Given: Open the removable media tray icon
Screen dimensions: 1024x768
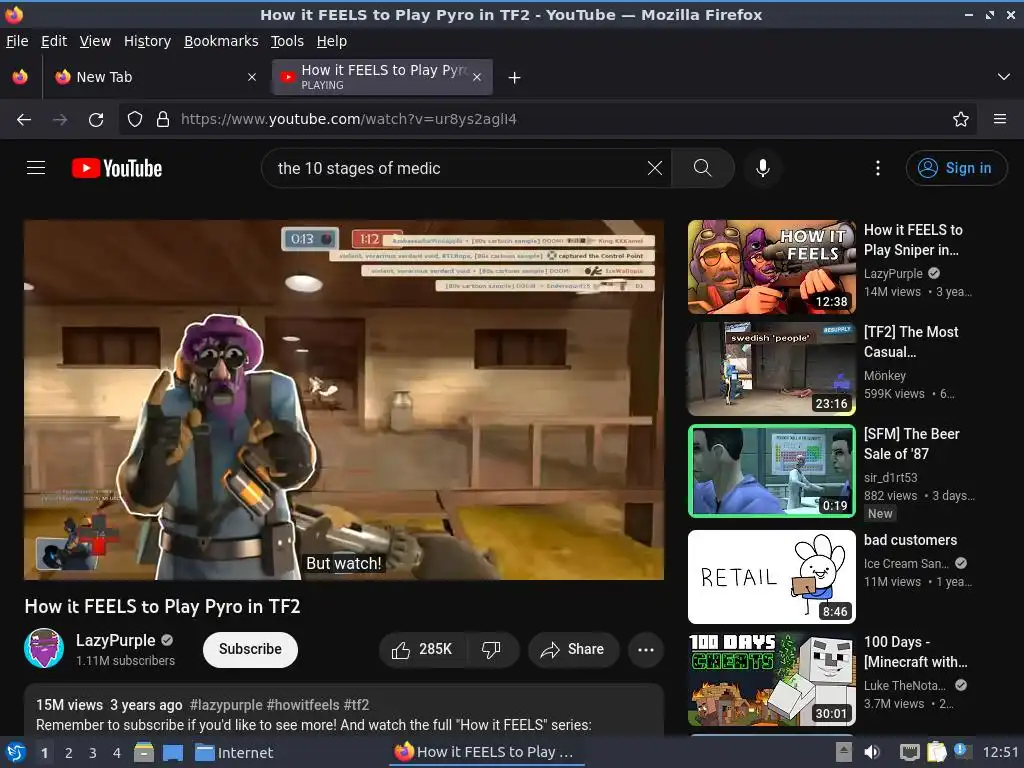Looking at the screenshot, I should tap(844, 752).
